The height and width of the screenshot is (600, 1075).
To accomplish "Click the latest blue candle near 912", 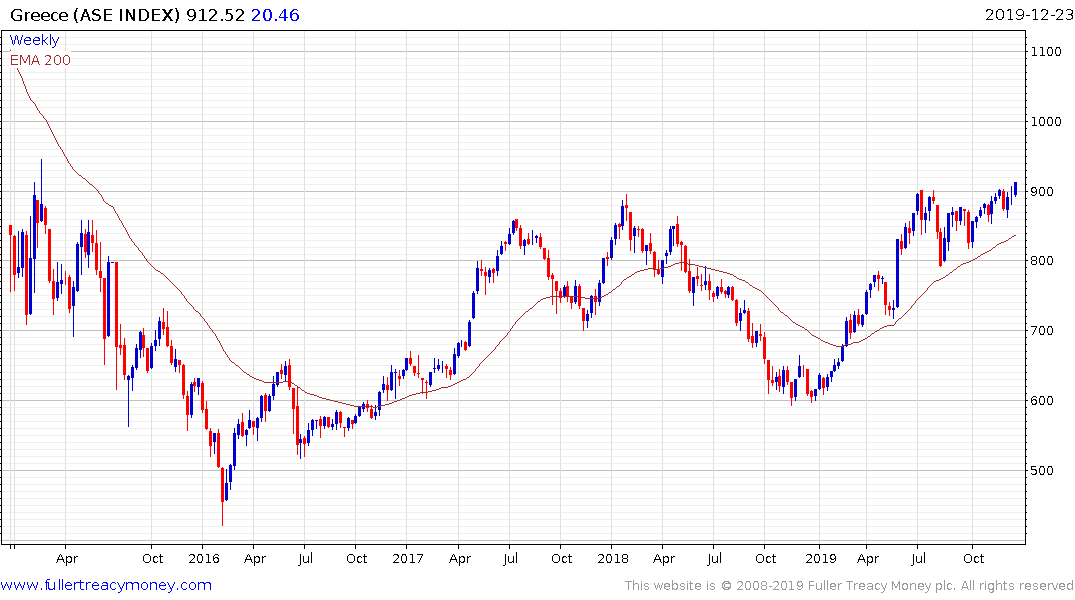I will (1015, 189).
